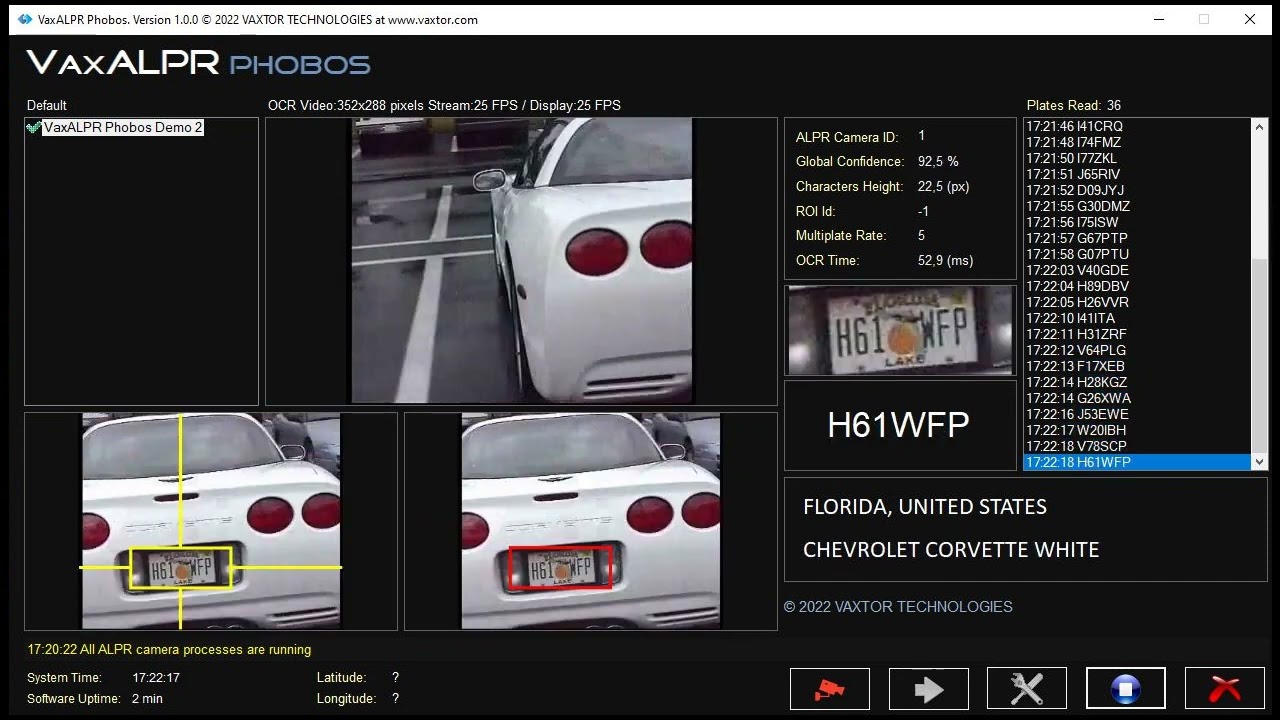Click the Default group label
The image size is (1280, 720).
tap(47, 105)
